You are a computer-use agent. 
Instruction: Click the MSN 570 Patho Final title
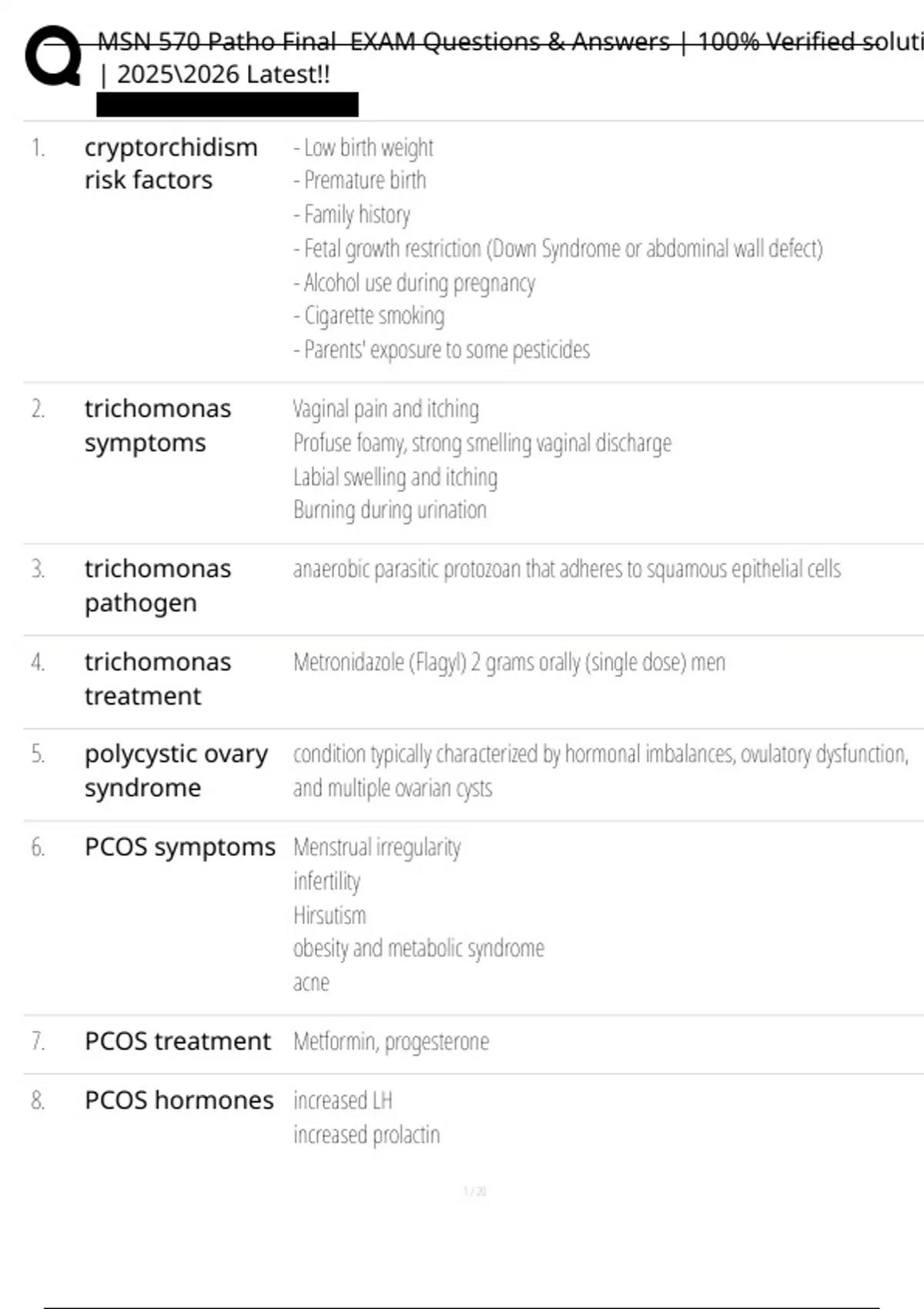(x=510, y=42)
